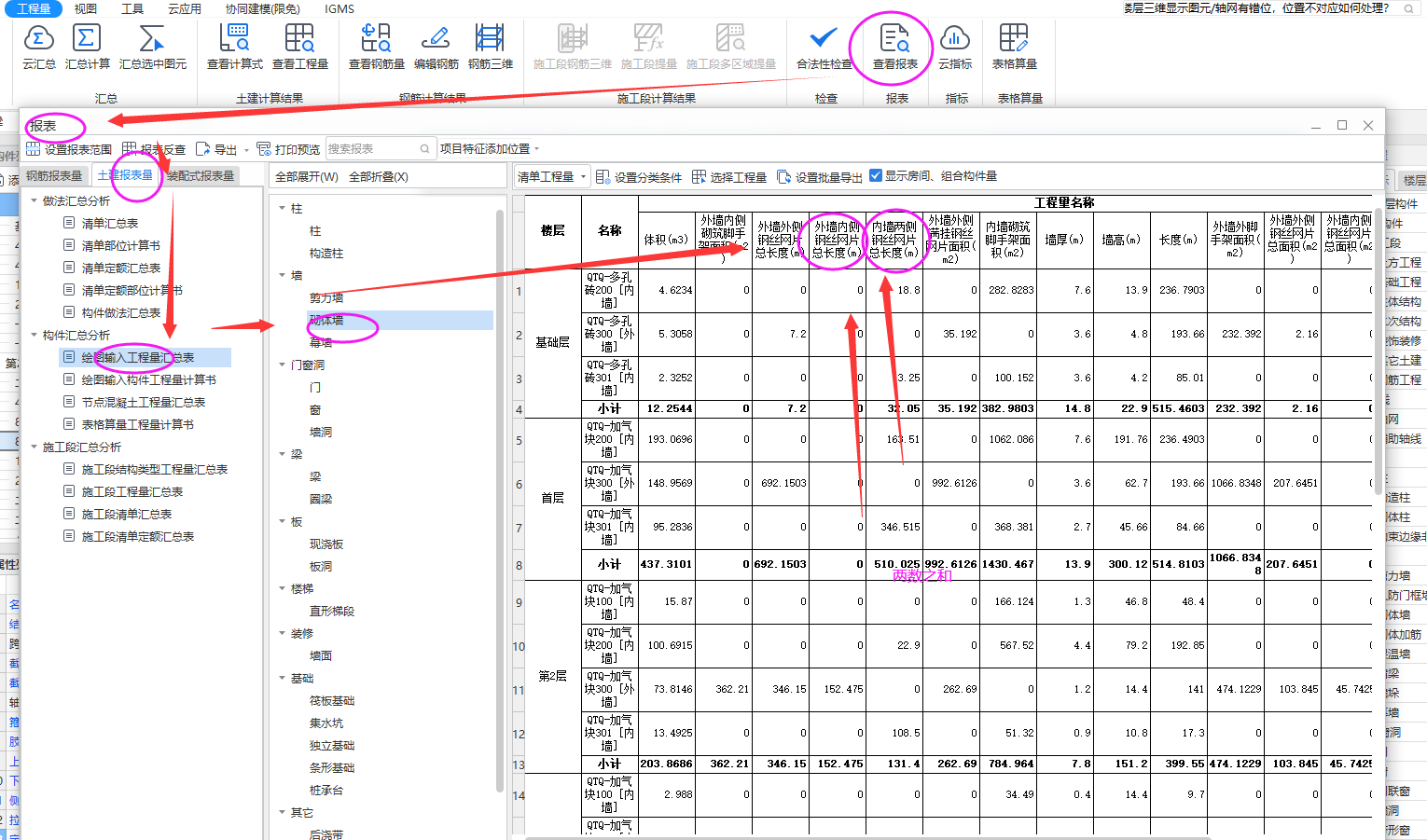The width and height of the screenshot is (1427, 840).
Task: Select 绘图输入构件工程量计算书 report
Action: point(149,379)
